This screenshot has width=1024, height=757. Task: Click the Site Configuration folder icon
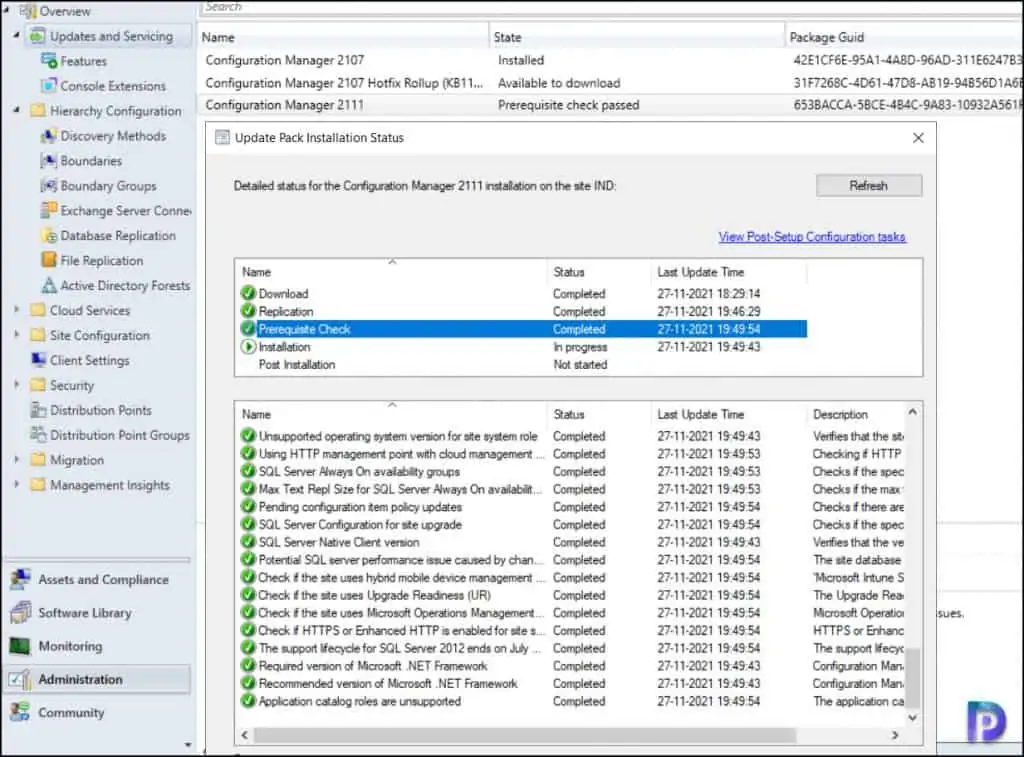point(39,335)
